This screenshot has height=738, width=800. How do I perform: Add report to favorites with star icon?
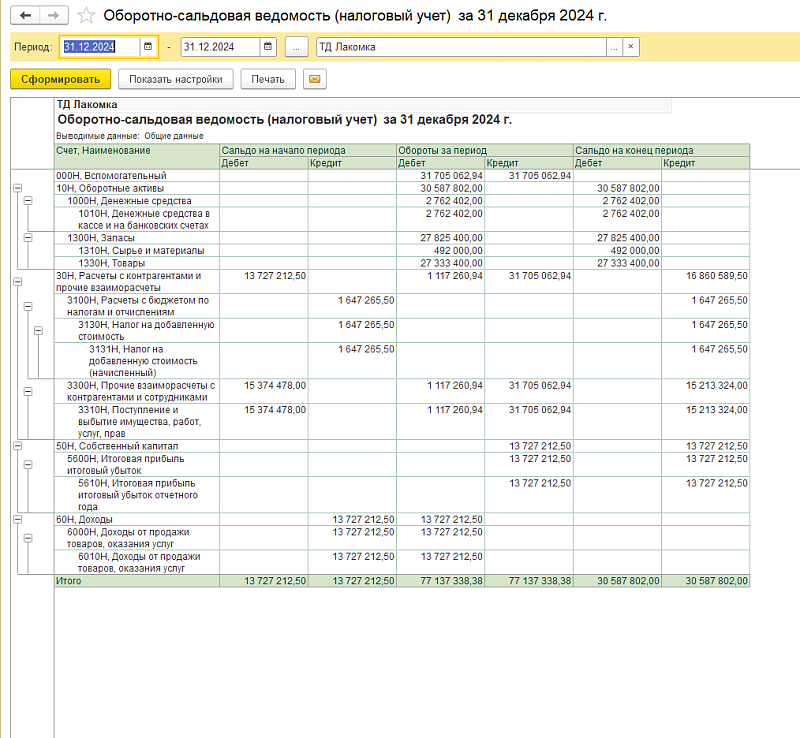pos(87,16)
